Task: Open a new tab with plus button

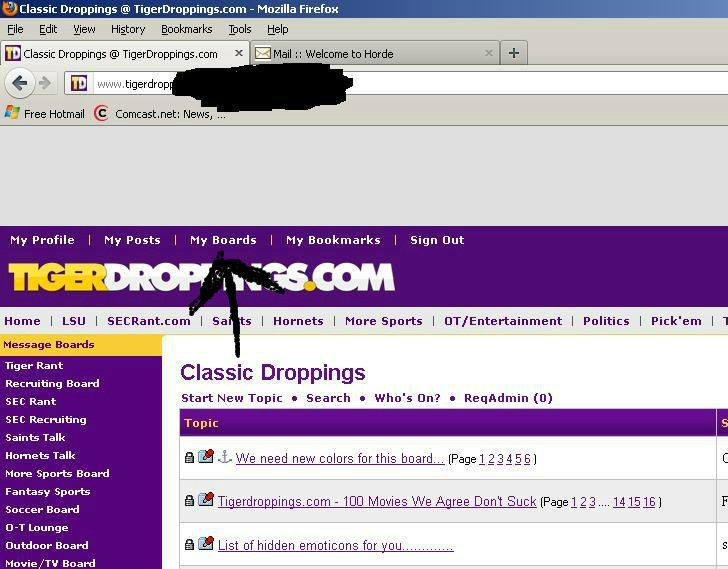Action: (514, 53)
